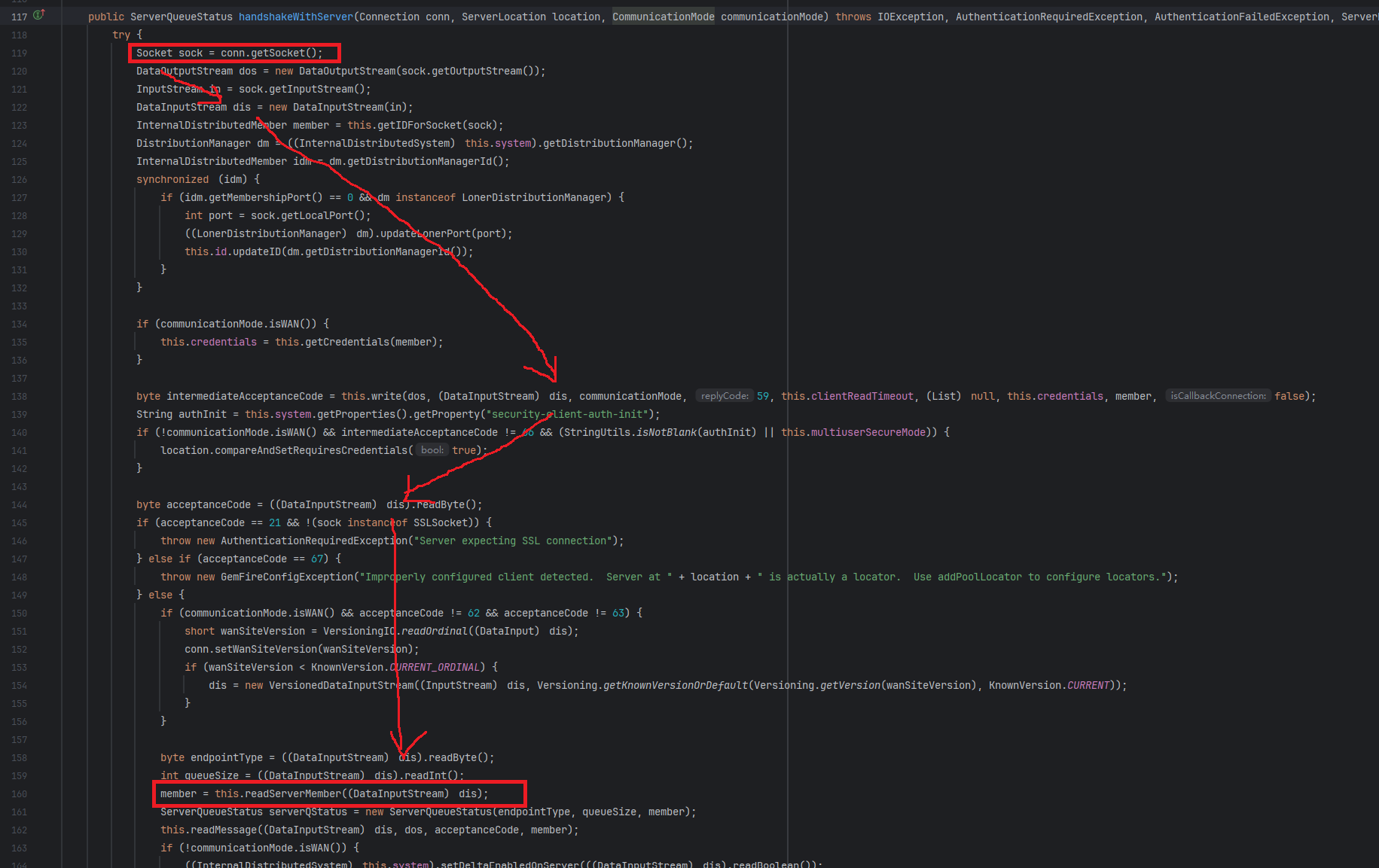Click AuthenticationFailedException in the throws clause
Viewport: 1379px width, 868px height.
1242,17
